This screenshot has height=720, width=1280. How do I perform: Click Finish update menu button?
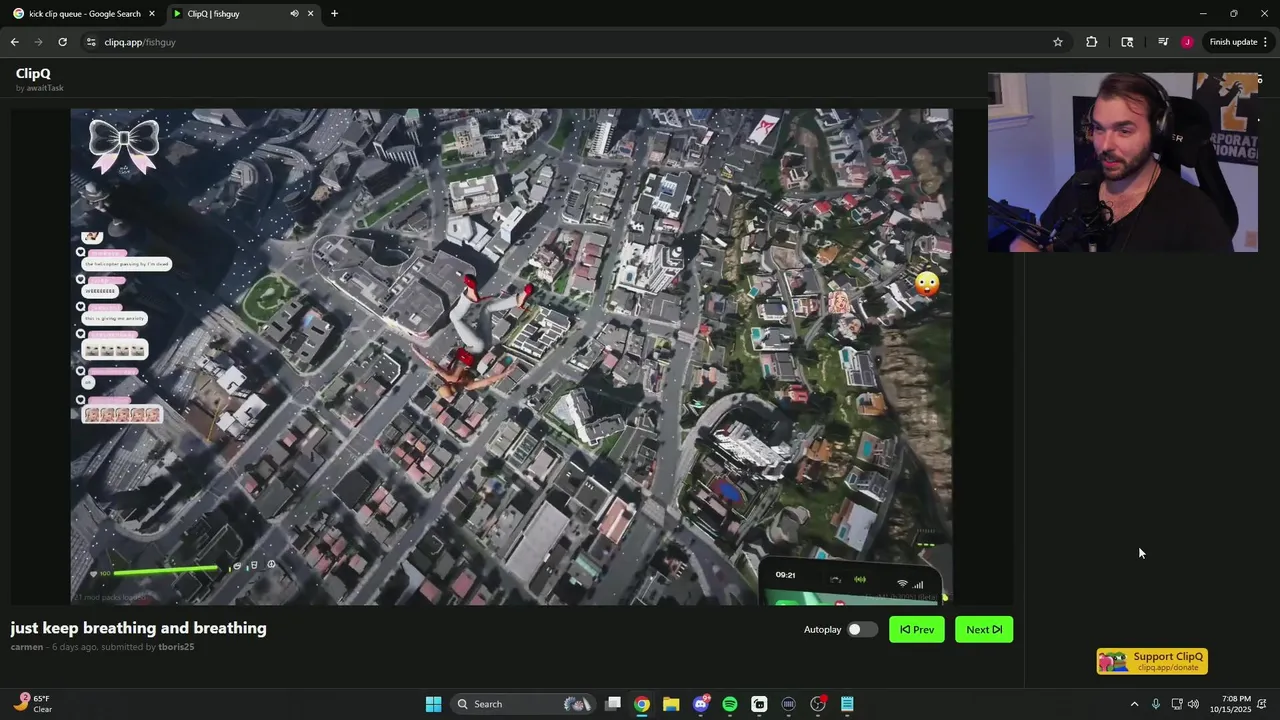click(1238, 42)
